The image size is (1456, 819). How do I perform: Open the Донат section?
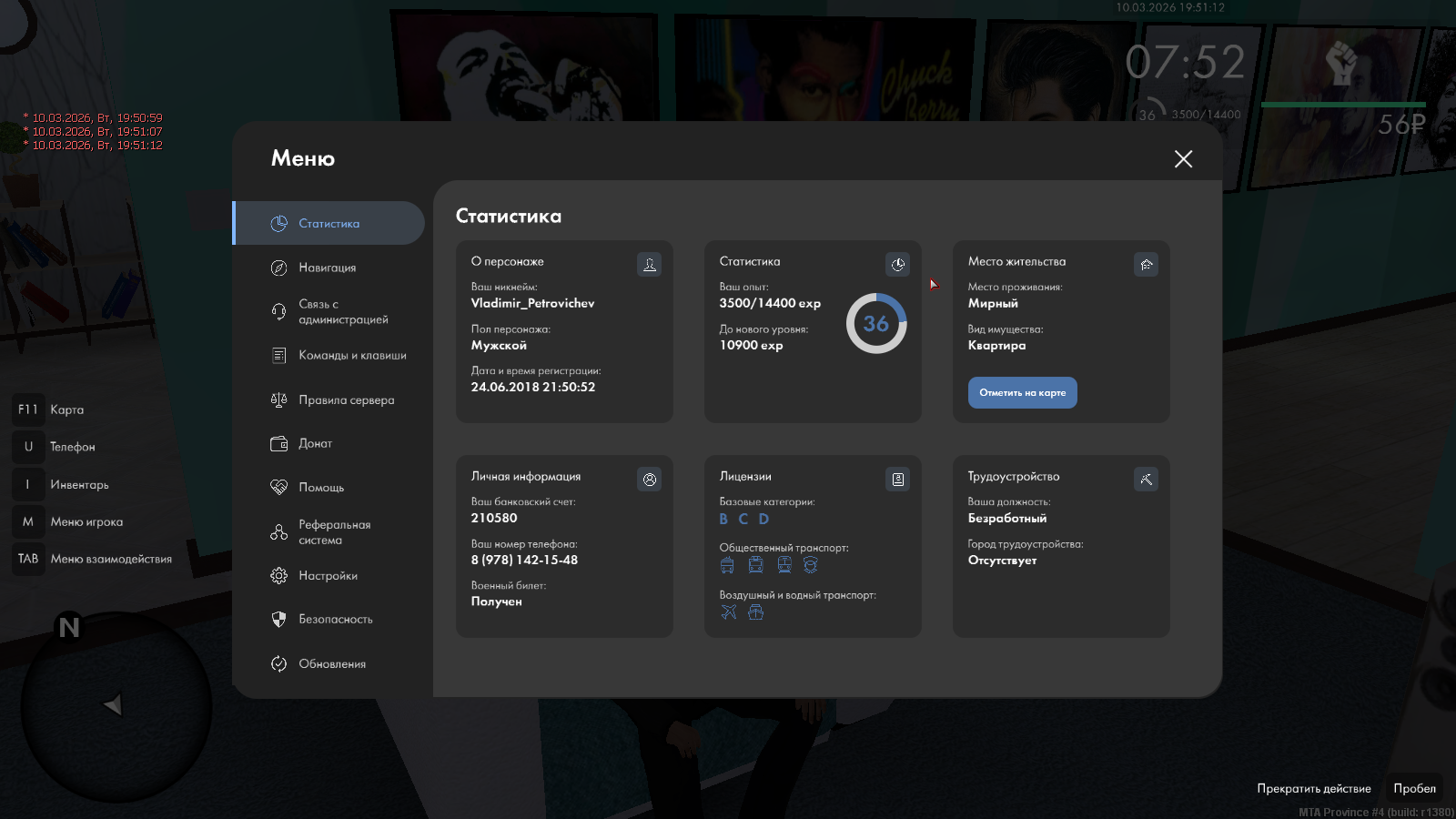(315, 444)
